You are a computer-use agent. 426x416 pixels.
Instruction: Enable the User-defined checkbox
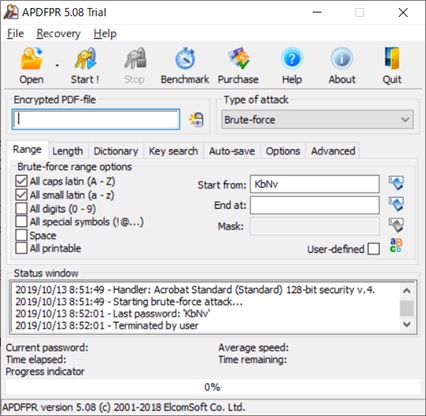374,249
